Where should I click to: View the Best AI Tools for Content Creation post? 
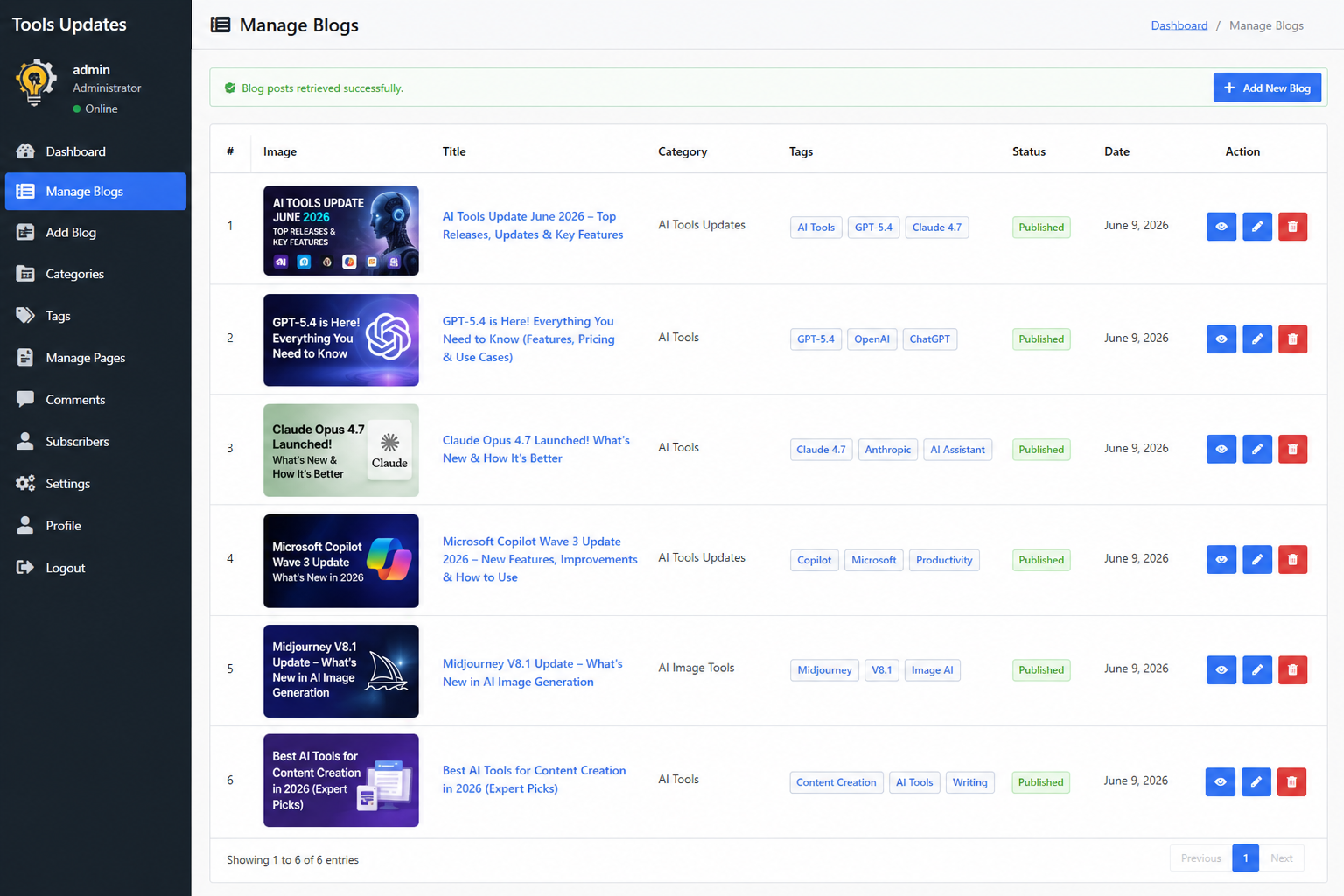tap(1221, 781)
